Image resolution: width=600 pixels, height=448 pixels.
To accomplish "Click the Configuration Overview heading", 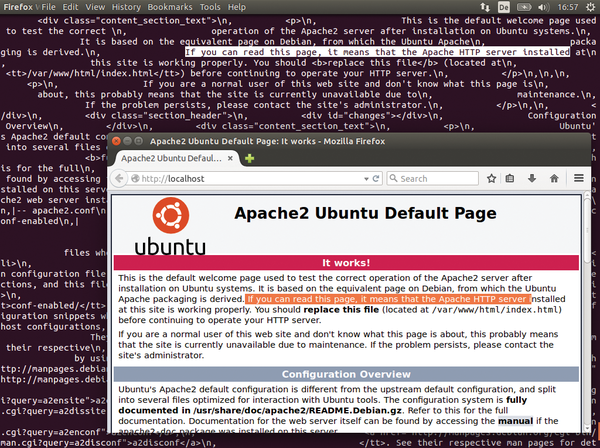I will tap(346, 374).
